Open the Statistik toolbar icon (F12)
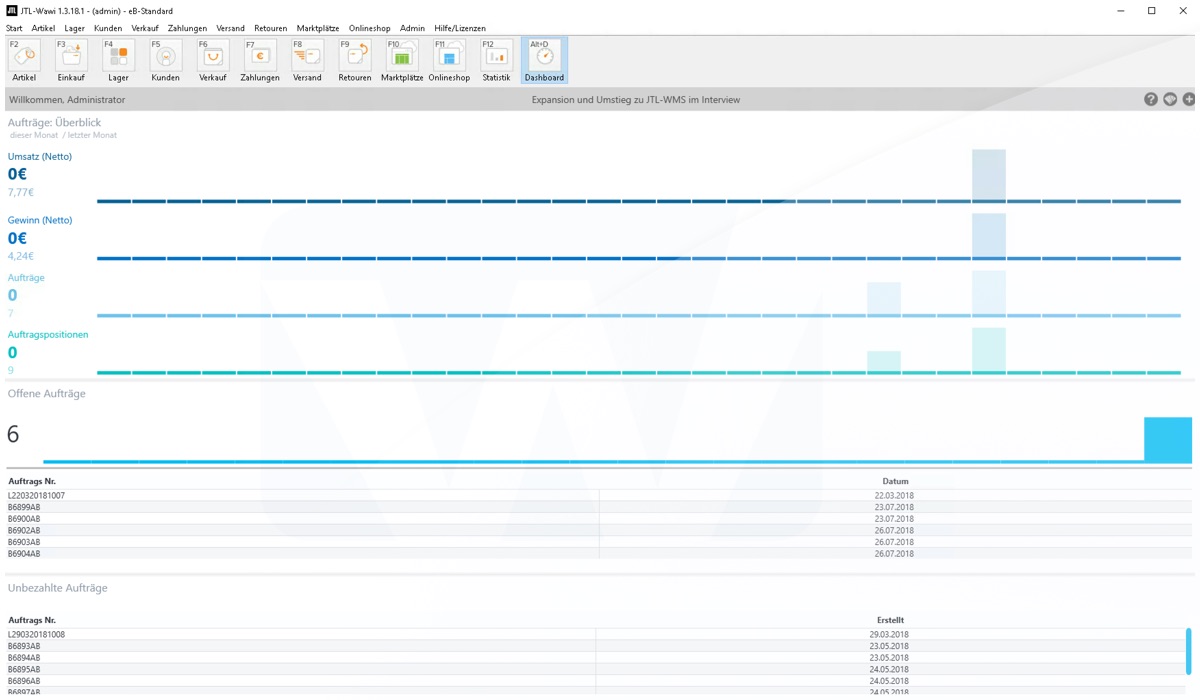 tap(496, 60)
